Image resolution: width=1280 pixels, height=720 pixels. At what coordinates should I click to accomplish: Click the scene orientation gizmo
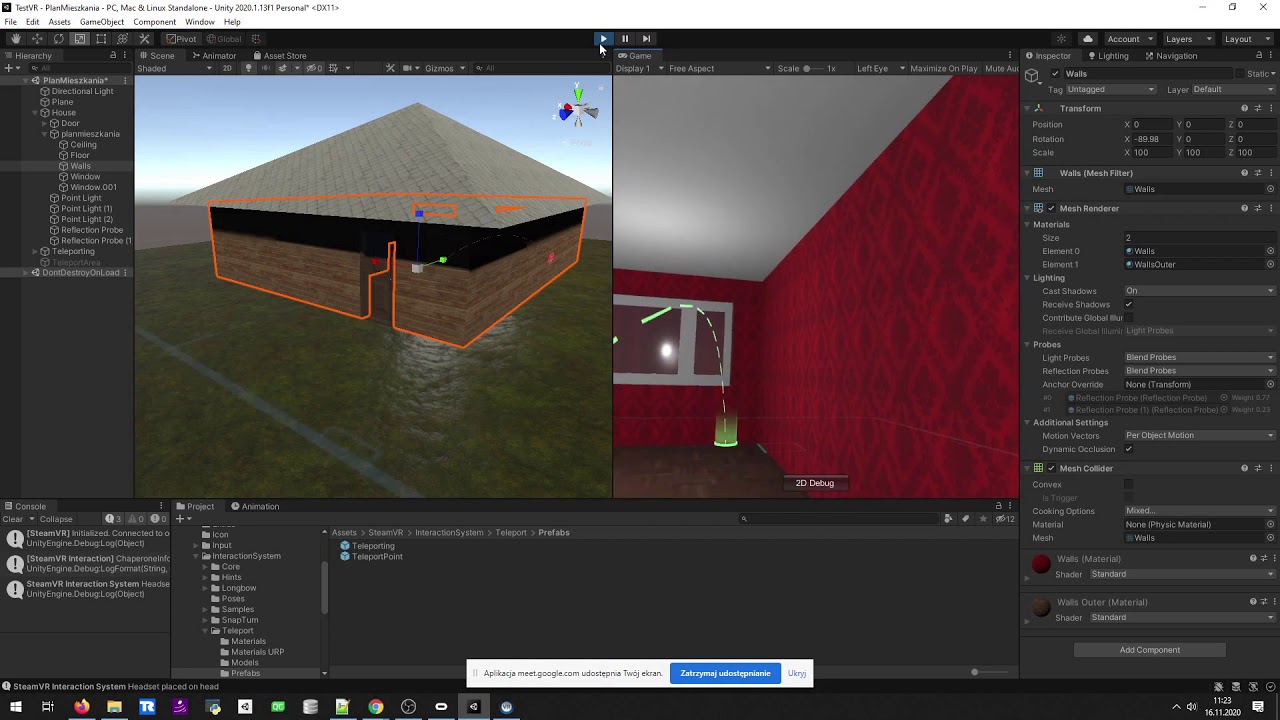coord(578,109)
